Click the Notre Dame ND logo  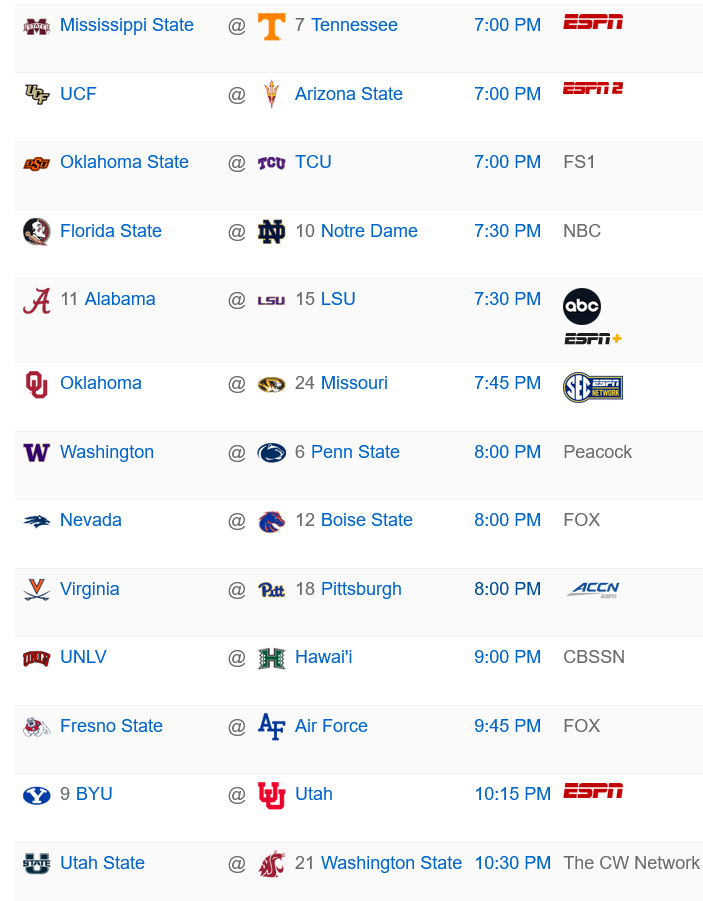tap(271, 232)
